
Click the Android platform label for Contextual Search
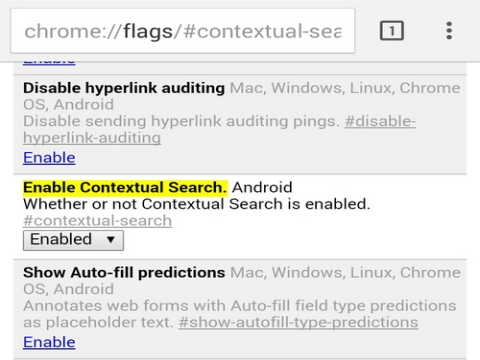click(262, 187)
